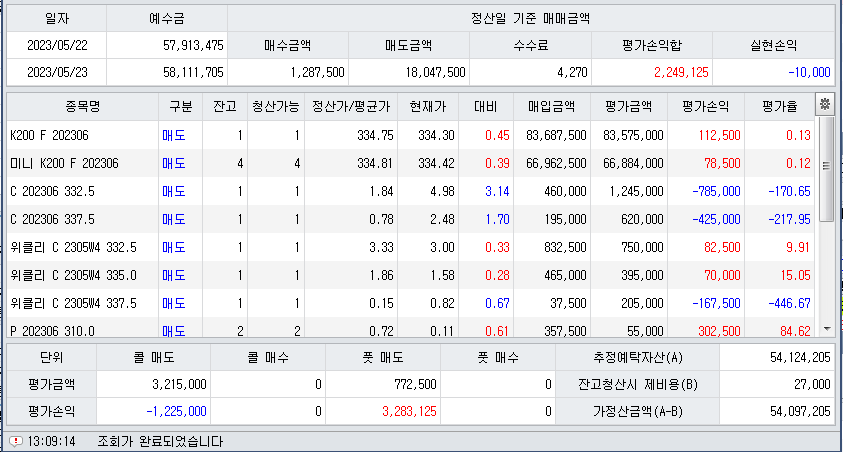The width and height of the screenshot is (843, 452).
Task: Click the 구분 column header
Action: [180, 106]
